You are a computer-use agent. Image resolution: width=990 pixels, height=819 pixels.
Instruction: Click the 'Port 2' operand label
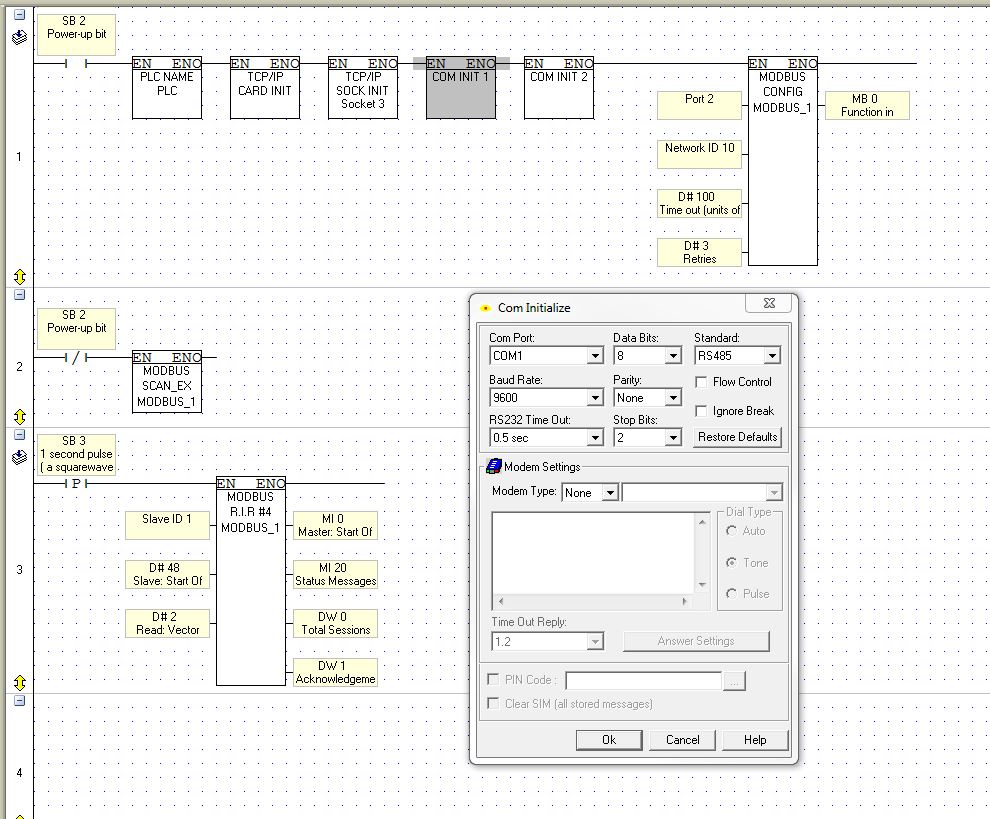click(699, 105)
